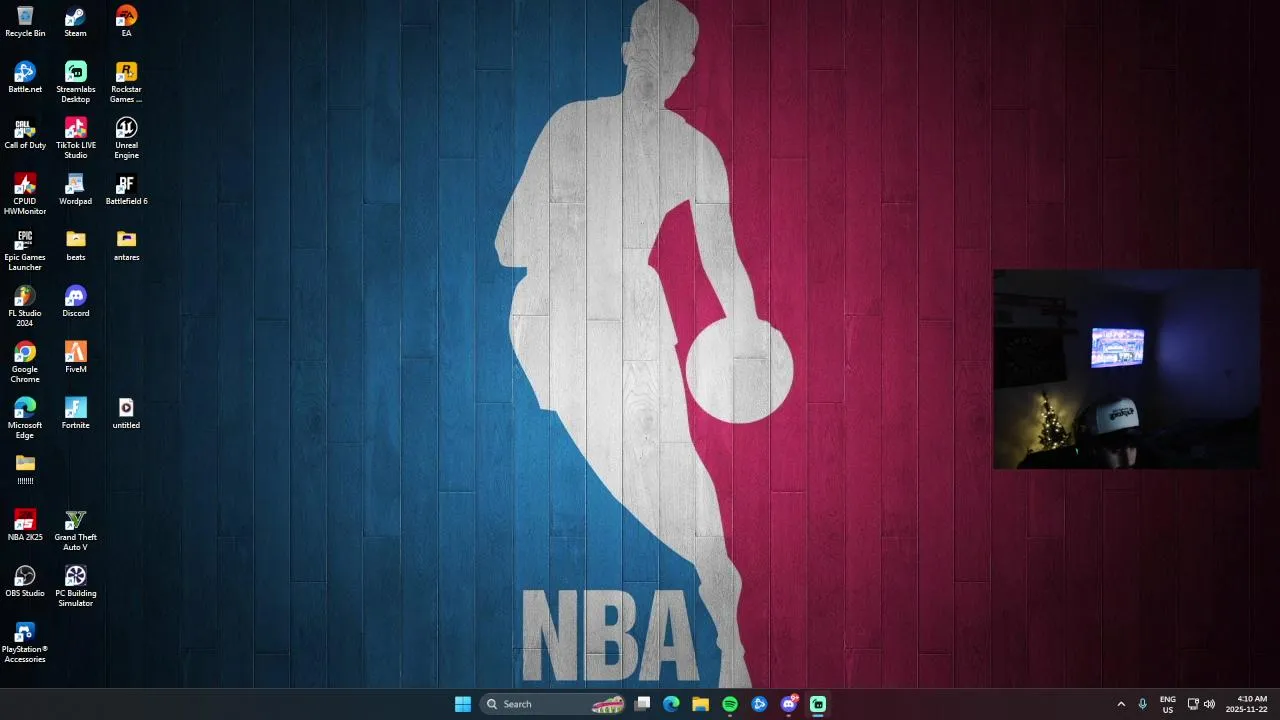Select the PlayStation Accessories desktop icon
The height and width of the screenshot is (720, 1280).
pos(25,642)
